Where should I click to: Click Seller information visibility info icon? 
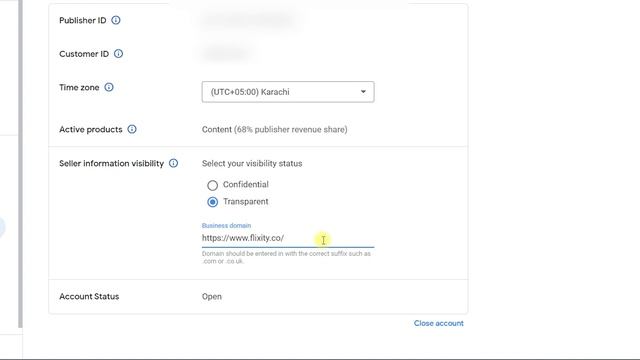(x=173, y=163)
